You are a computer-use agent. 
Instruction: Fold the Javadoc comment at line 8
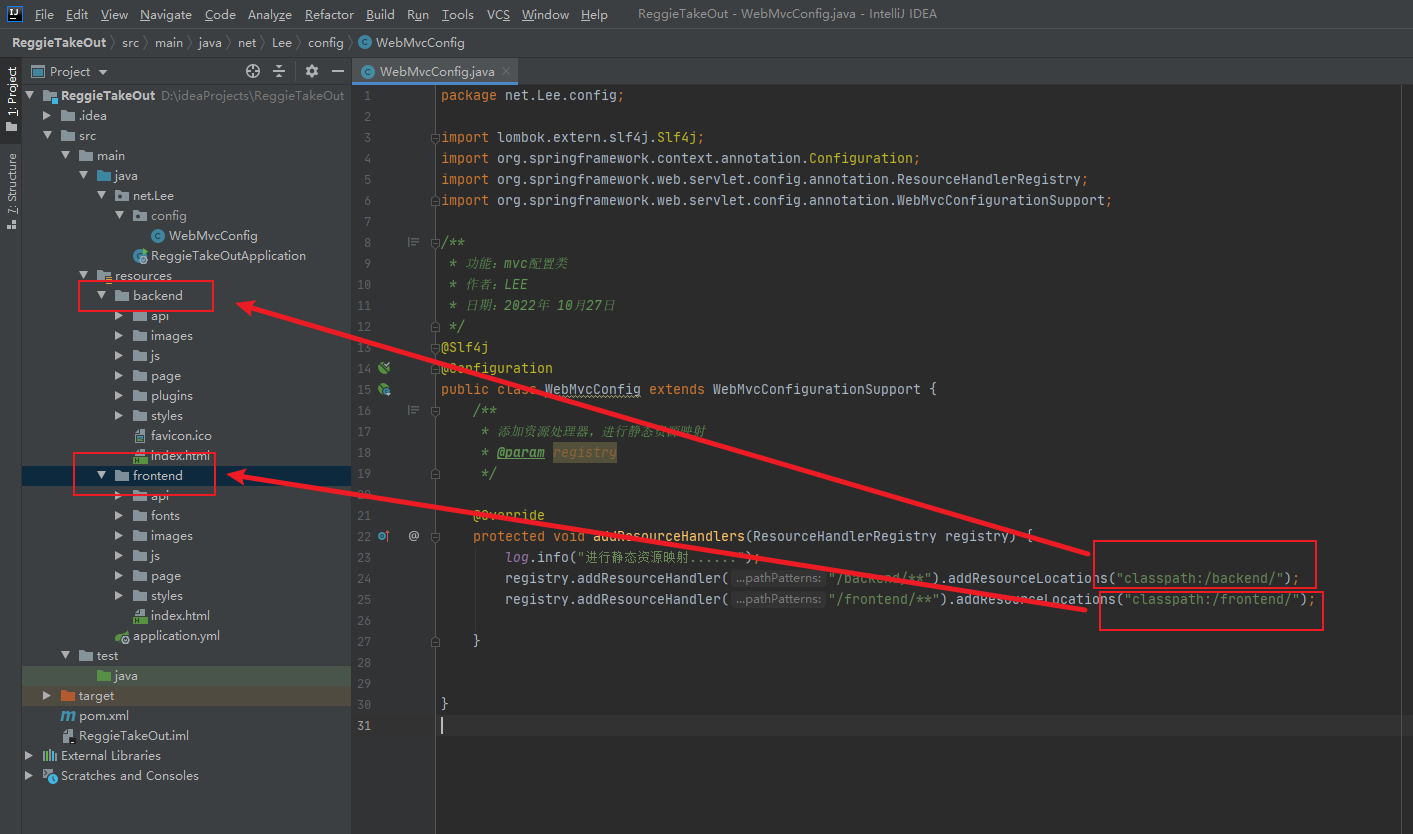(x=434, y=242)
